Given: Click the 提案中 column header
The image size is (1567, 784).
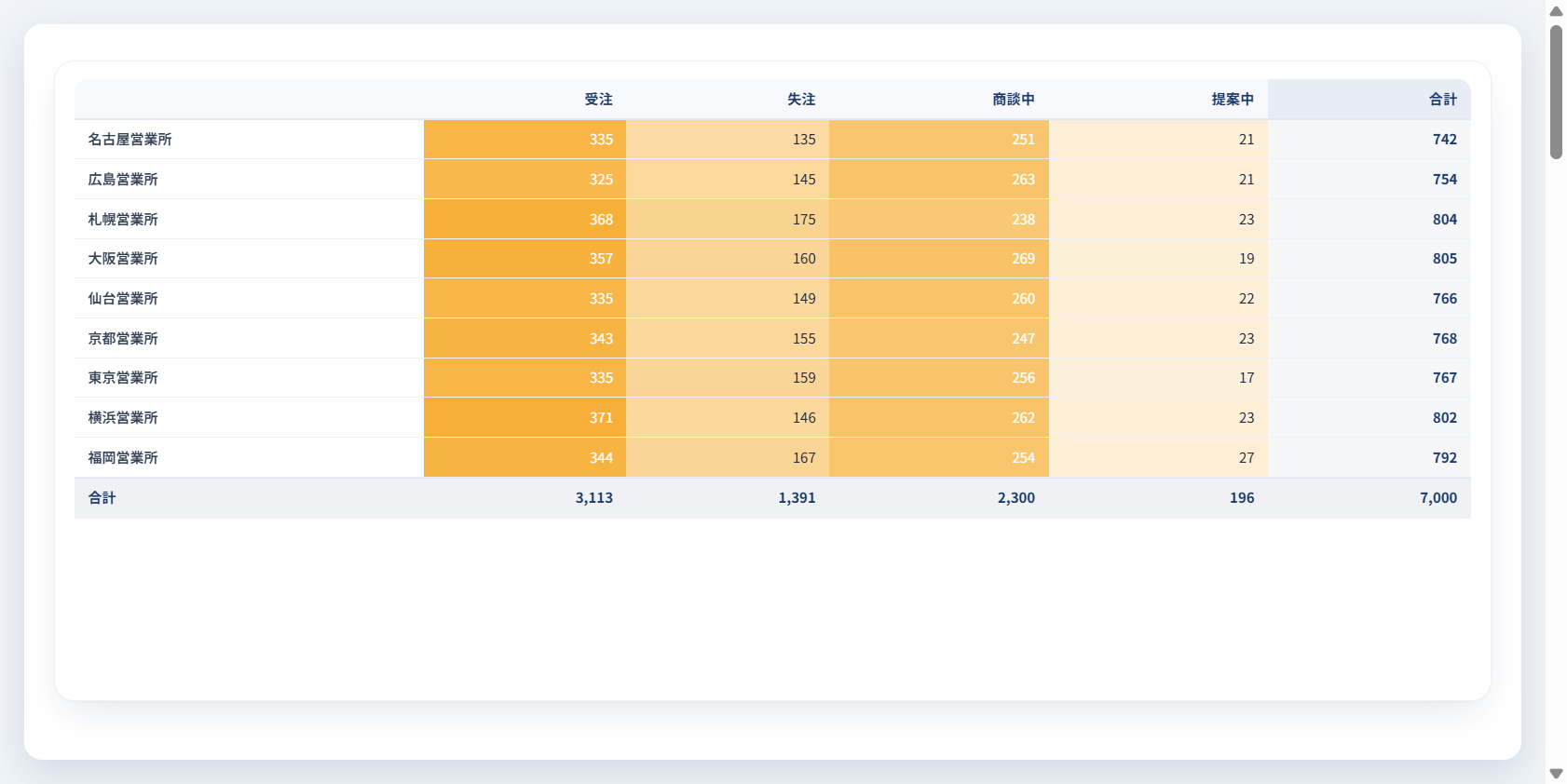Looking at the screenshot, I should pyautogui.click(x=1158, y=100).
